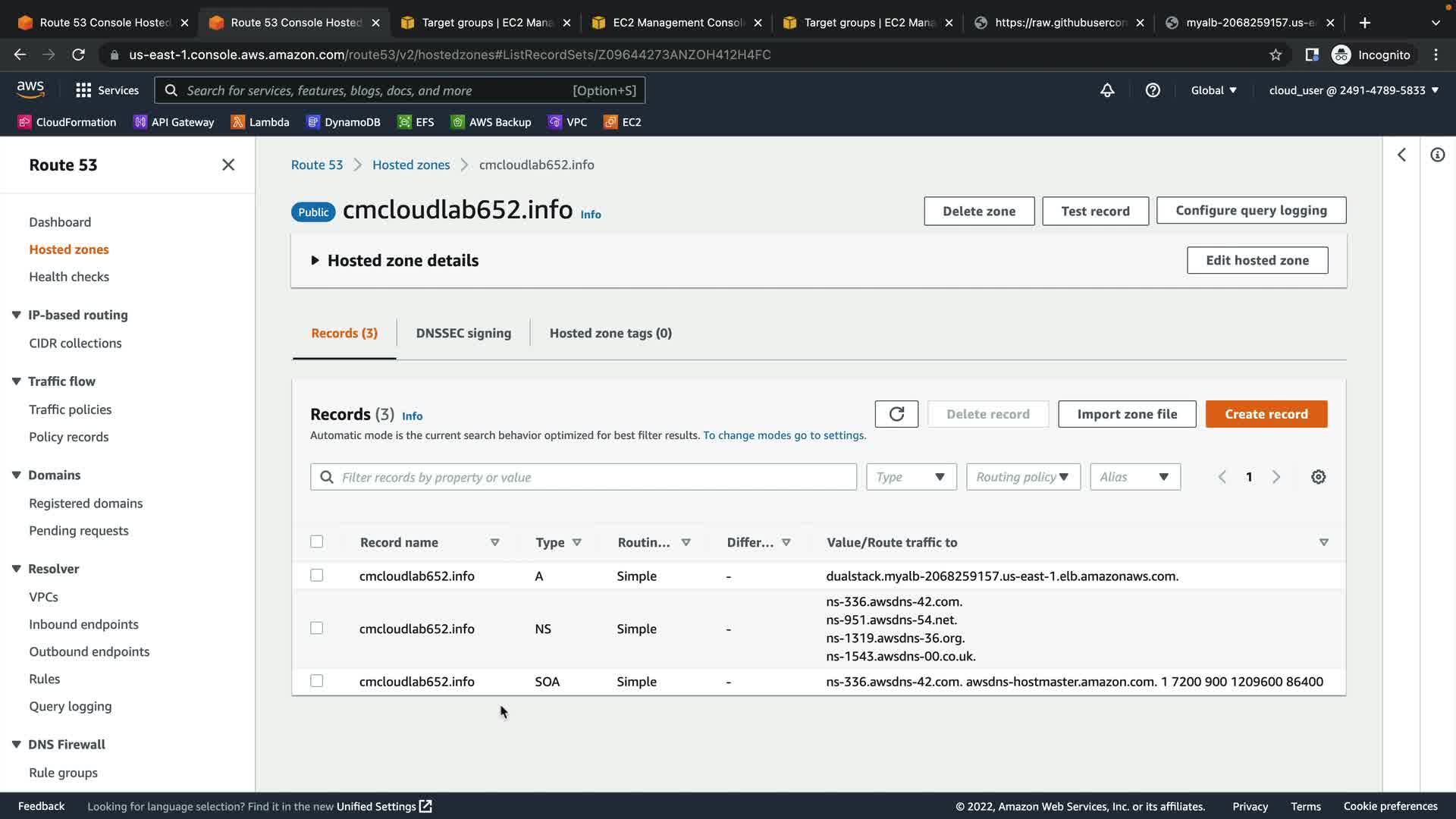Bookmark this page with the star icon
The width and height of the screenshot is (1456, 819).
coord(1276,55)
